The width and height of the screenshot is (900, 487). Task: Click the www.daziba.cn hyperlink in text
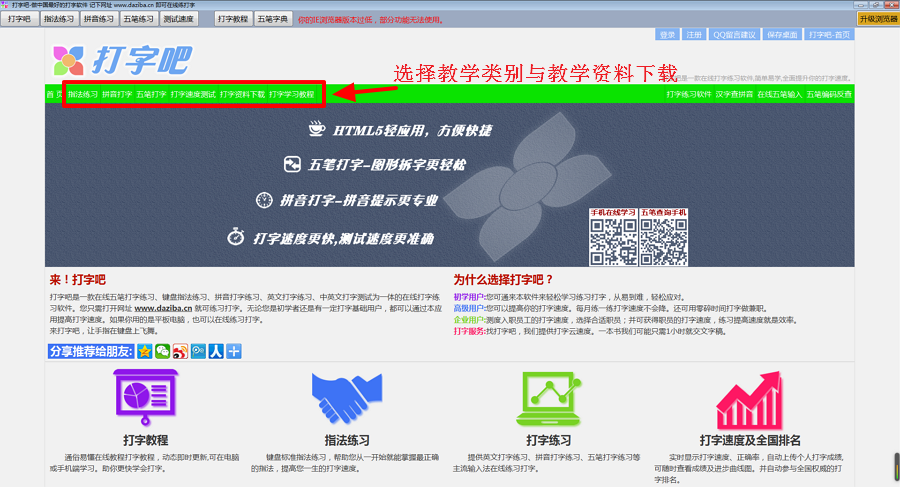tap(163, 308)
